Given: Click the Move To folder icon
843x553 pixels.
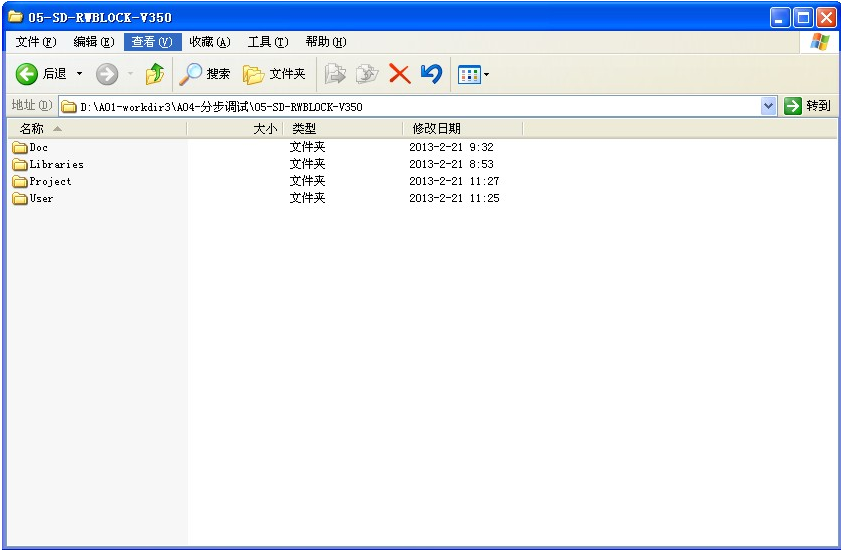Looking at the screenshot, I should (335, 74).
